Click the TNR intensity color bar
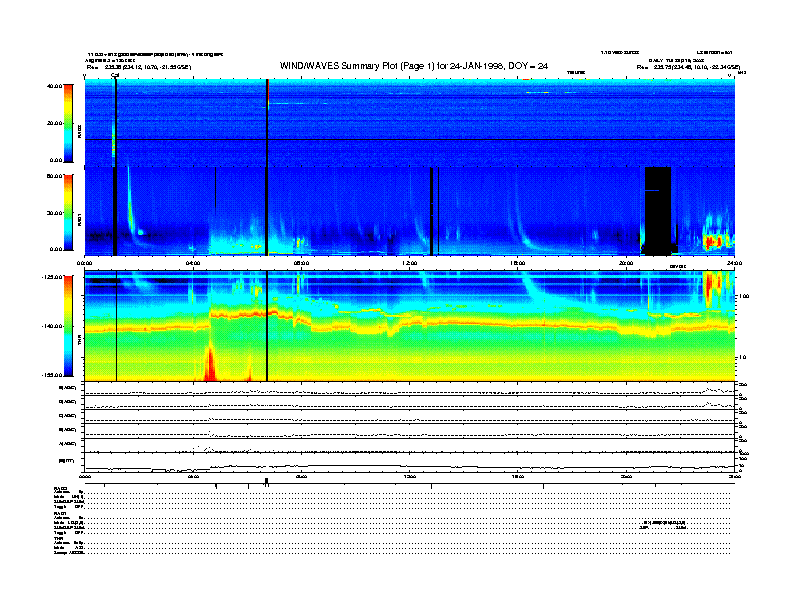The width and height of the screenshot is (792, 612). [68, 326]
